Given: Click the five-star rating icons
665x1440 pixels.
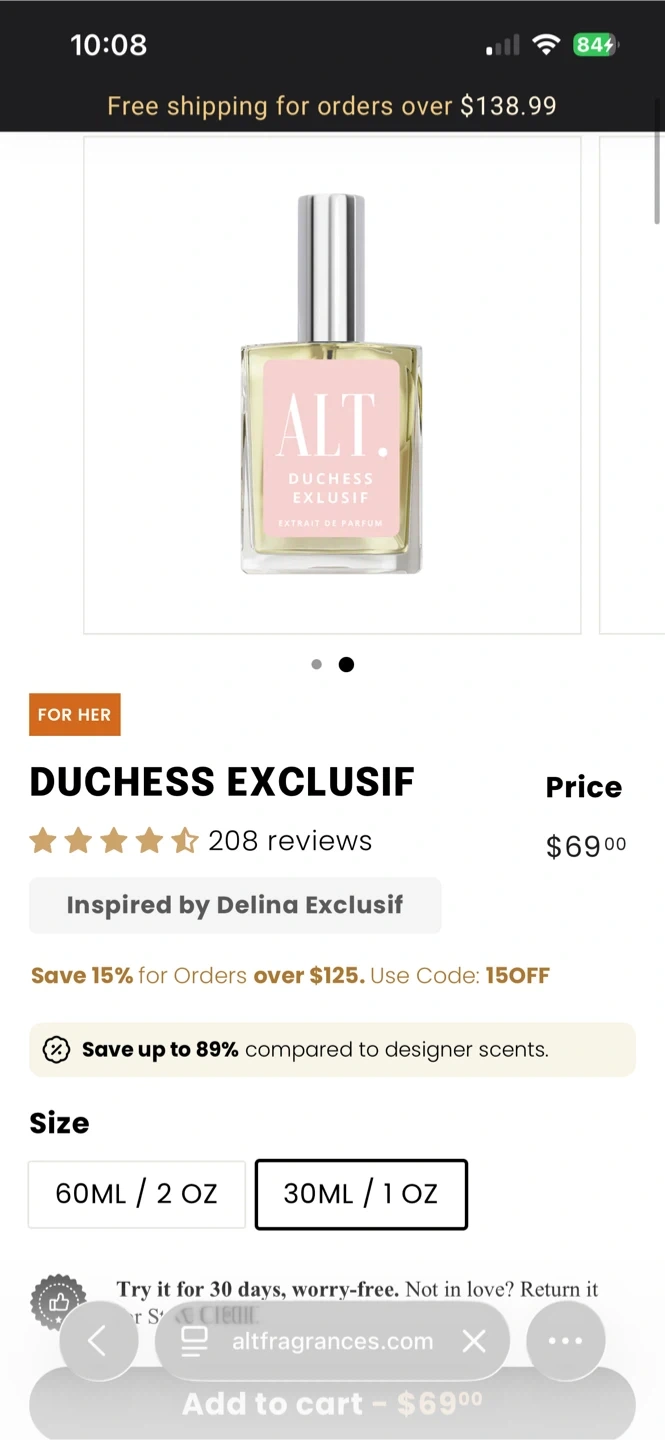Looking at the screenshot, I should pyautogui.click(x=114, y=841).
